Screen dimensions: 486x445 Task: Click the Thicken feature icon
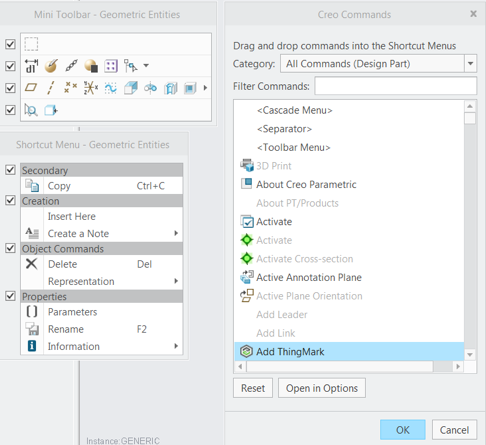pyautogui.click(x=170, y=88)
